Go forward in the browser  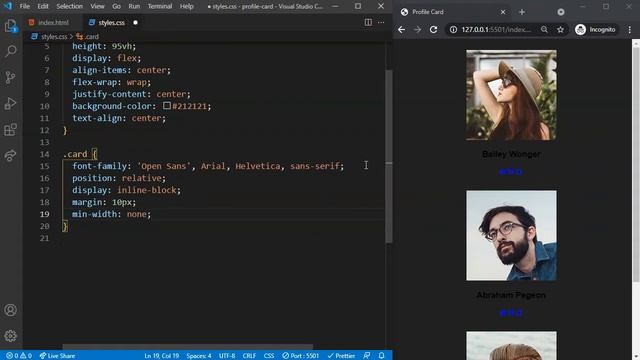click(x=417, y=29)
